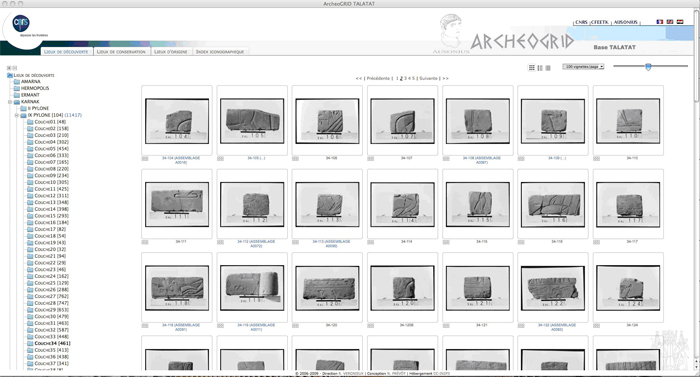
Task: Click the small icon under thumbnail 34-111
Action: pyautogui.click(x=145, y=242)
